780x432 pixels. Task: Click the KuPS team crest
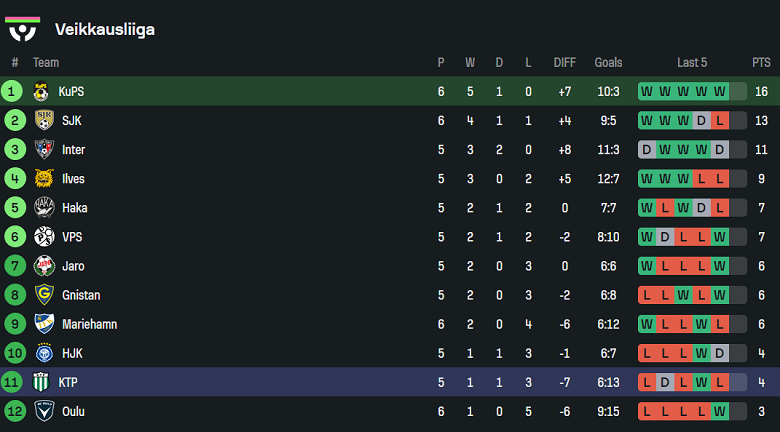(x=42, y=91)
